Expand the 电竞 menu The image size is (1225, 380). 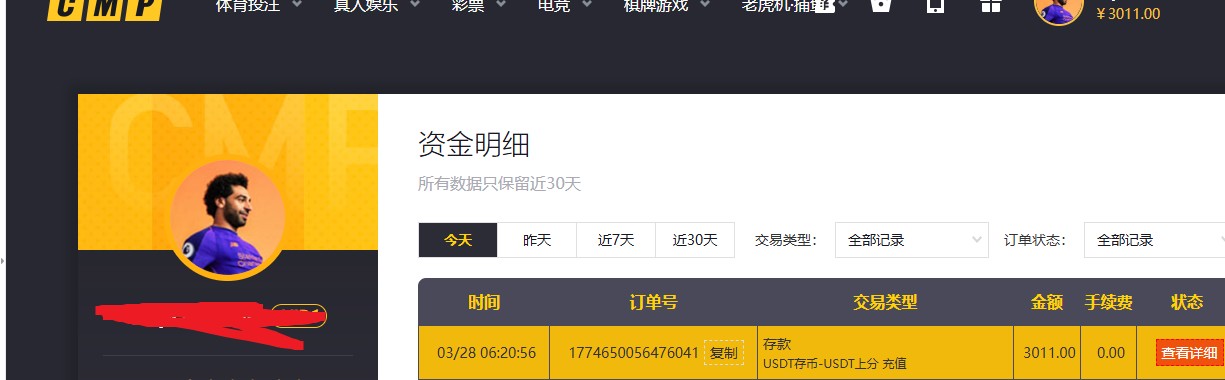(565, 5)
